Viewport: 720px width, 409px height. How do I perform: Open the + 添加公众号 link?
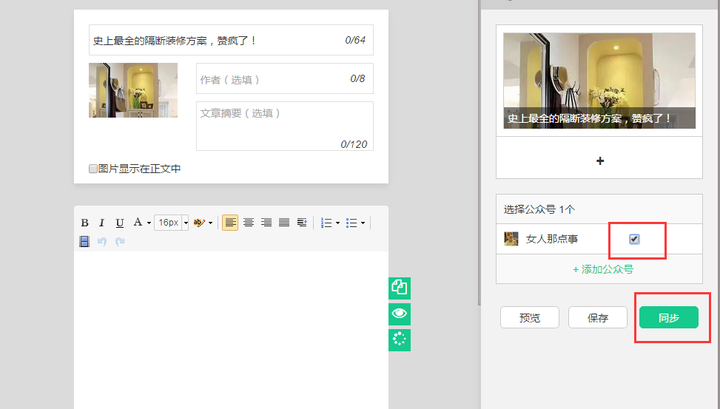pyautogui.click(x=603, y=269)
